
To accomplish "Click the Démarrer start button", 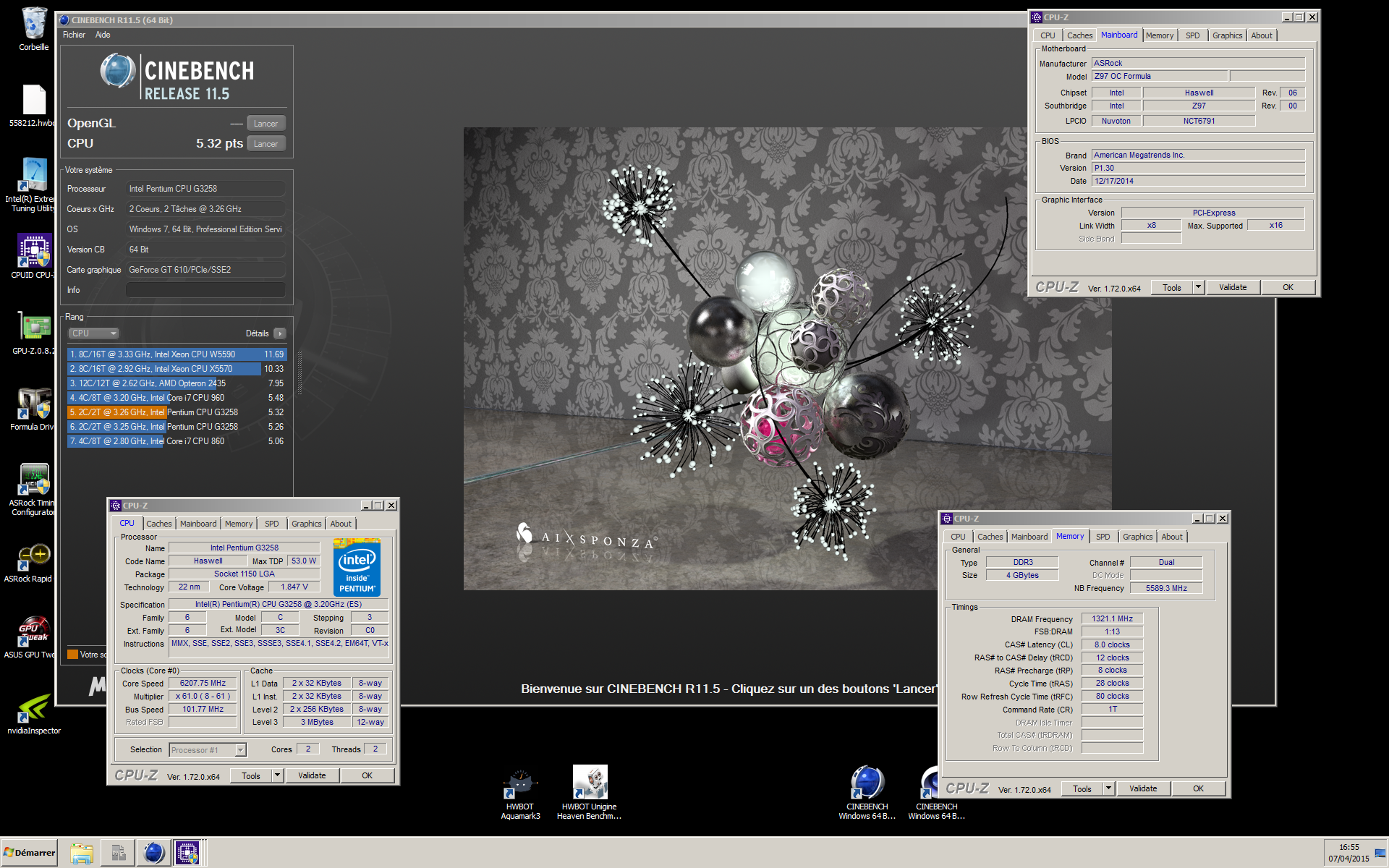I will pos(29,853).
